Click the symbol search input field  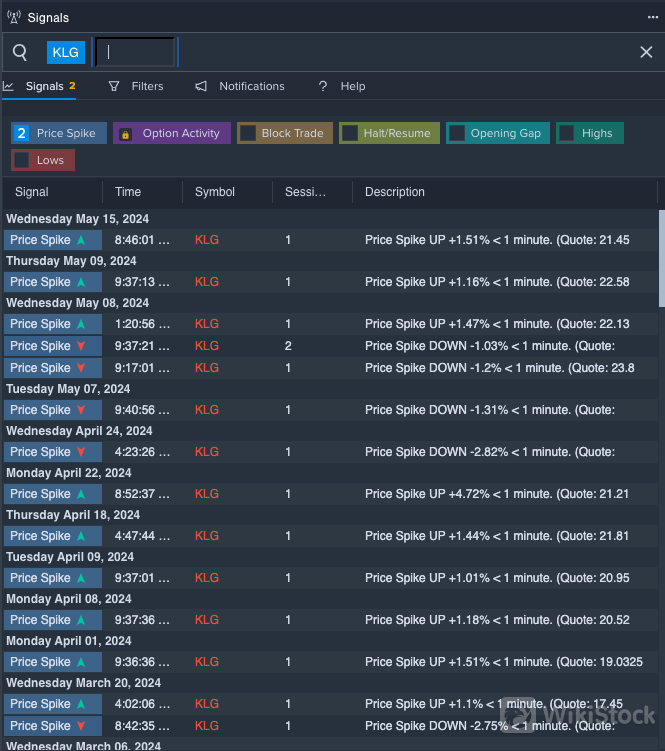click(135, 52)
